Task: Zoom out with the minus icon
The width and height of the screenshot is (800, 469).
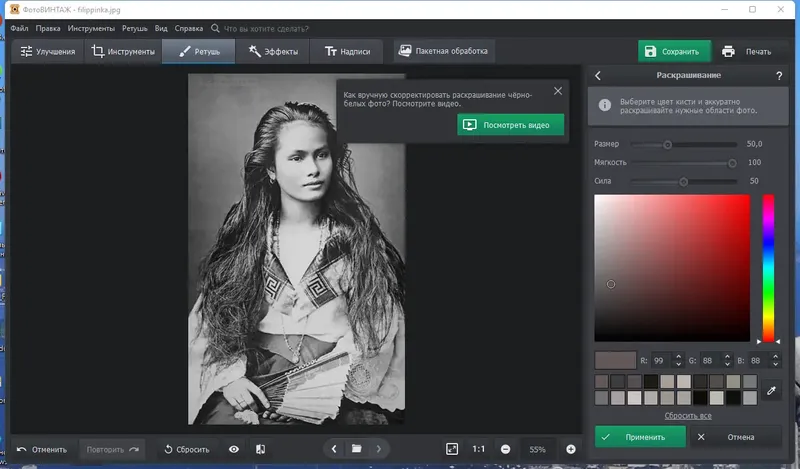Action: [x=505, y=449]
